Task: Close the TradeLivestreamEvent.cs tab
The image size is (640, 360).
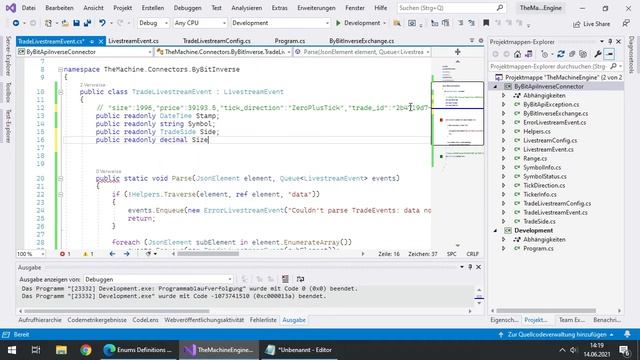Action: coord(101,41)
